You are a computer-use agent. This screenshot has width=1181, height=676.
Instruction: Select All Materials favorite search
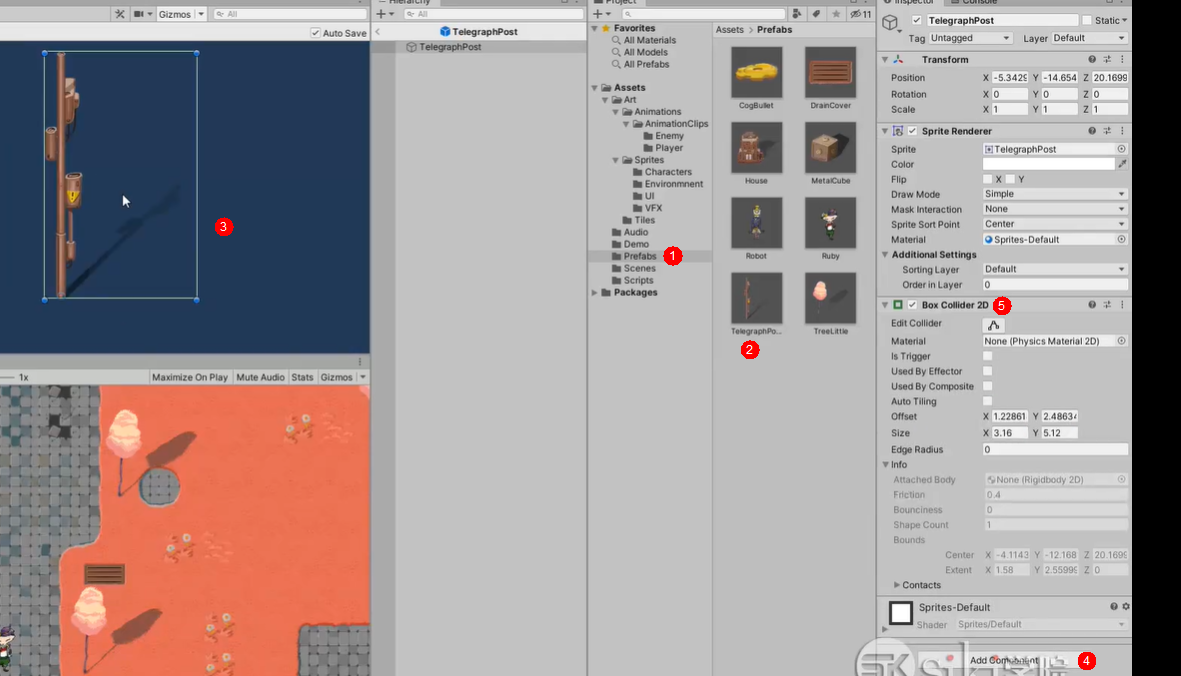click(x=649, y=40)
